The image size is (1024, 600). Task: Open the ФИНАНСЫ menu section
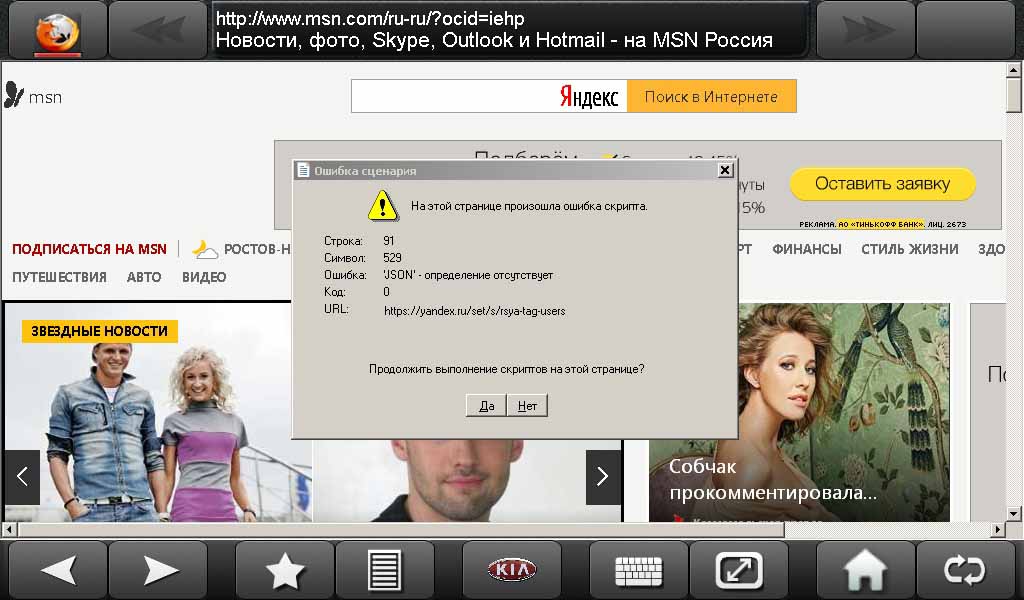(806, 249)
